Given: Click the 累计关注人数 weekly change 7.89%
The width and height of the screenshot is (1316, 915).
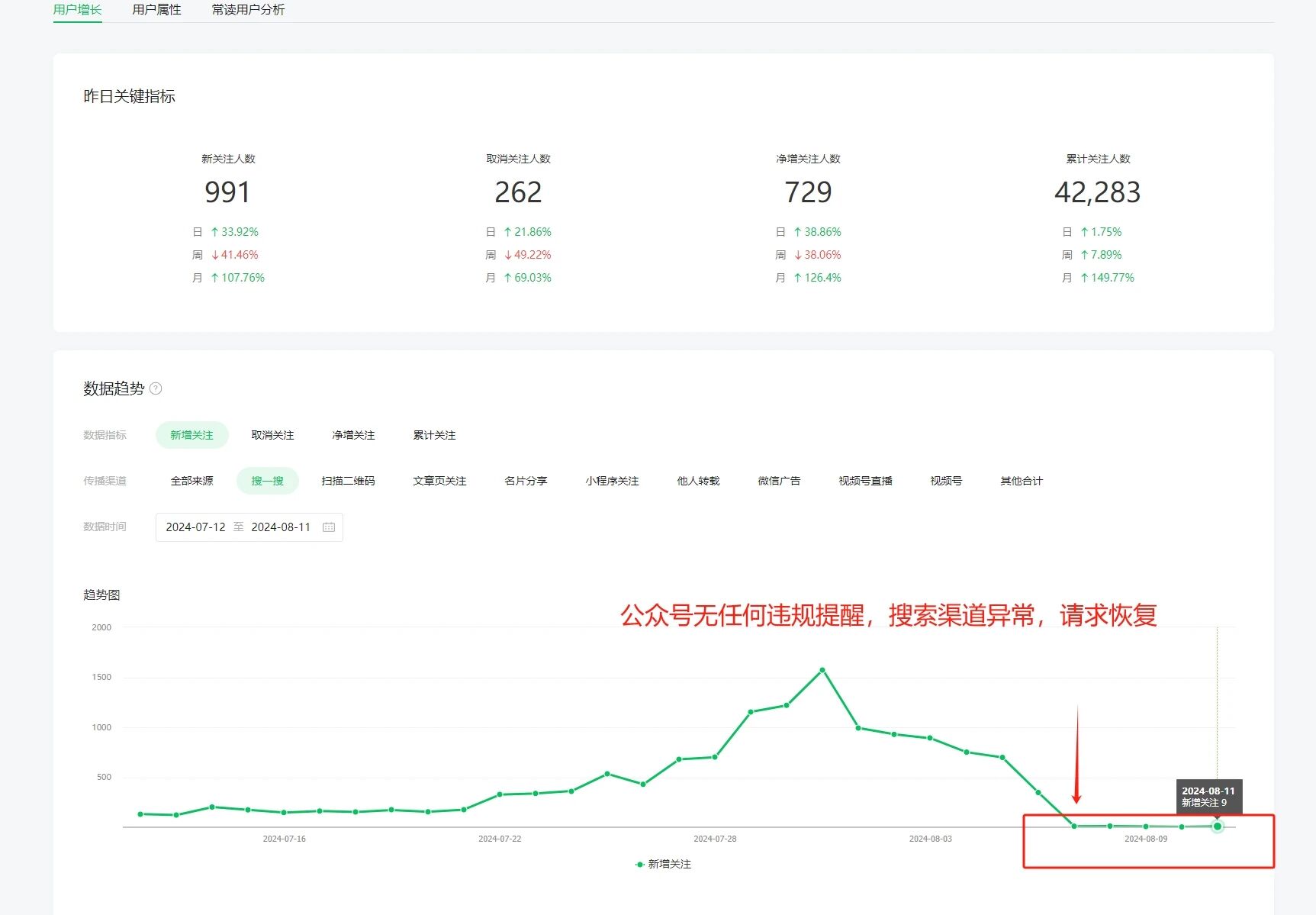Looking at the screenshot, I should click(x=1101, y=255).
